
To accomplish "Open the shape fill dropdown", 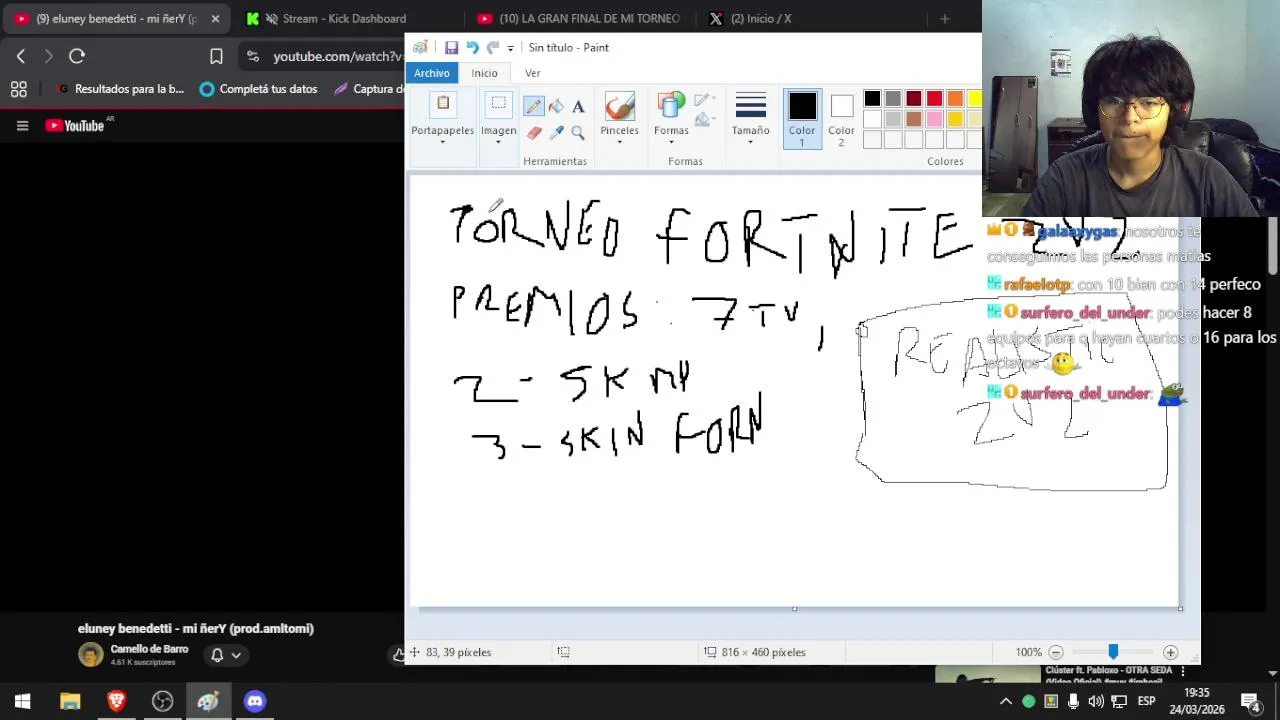I will [x=704, y=120].
